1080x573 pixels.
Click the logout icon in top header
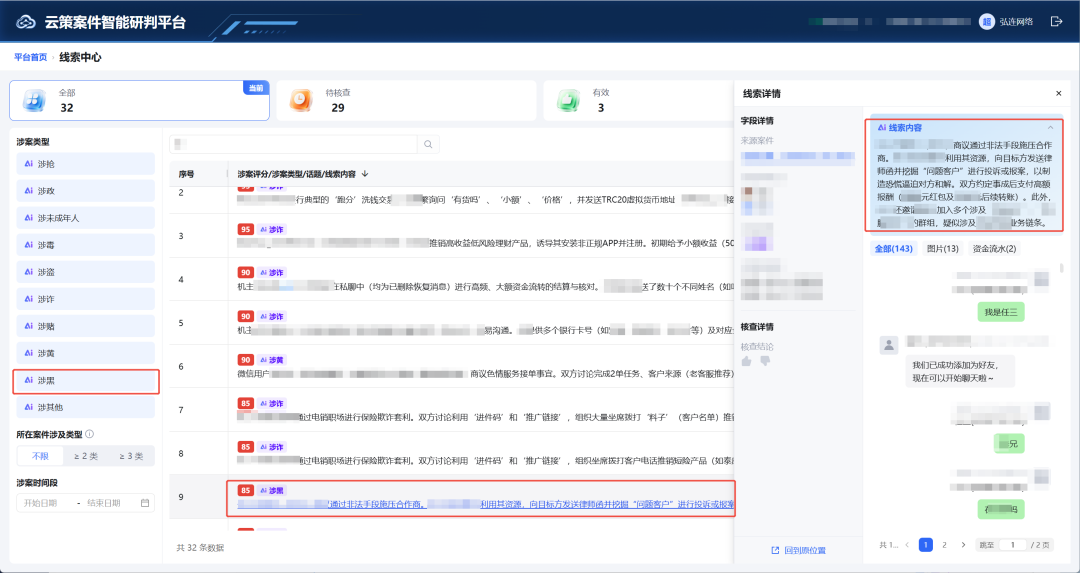coord(1057,21)
